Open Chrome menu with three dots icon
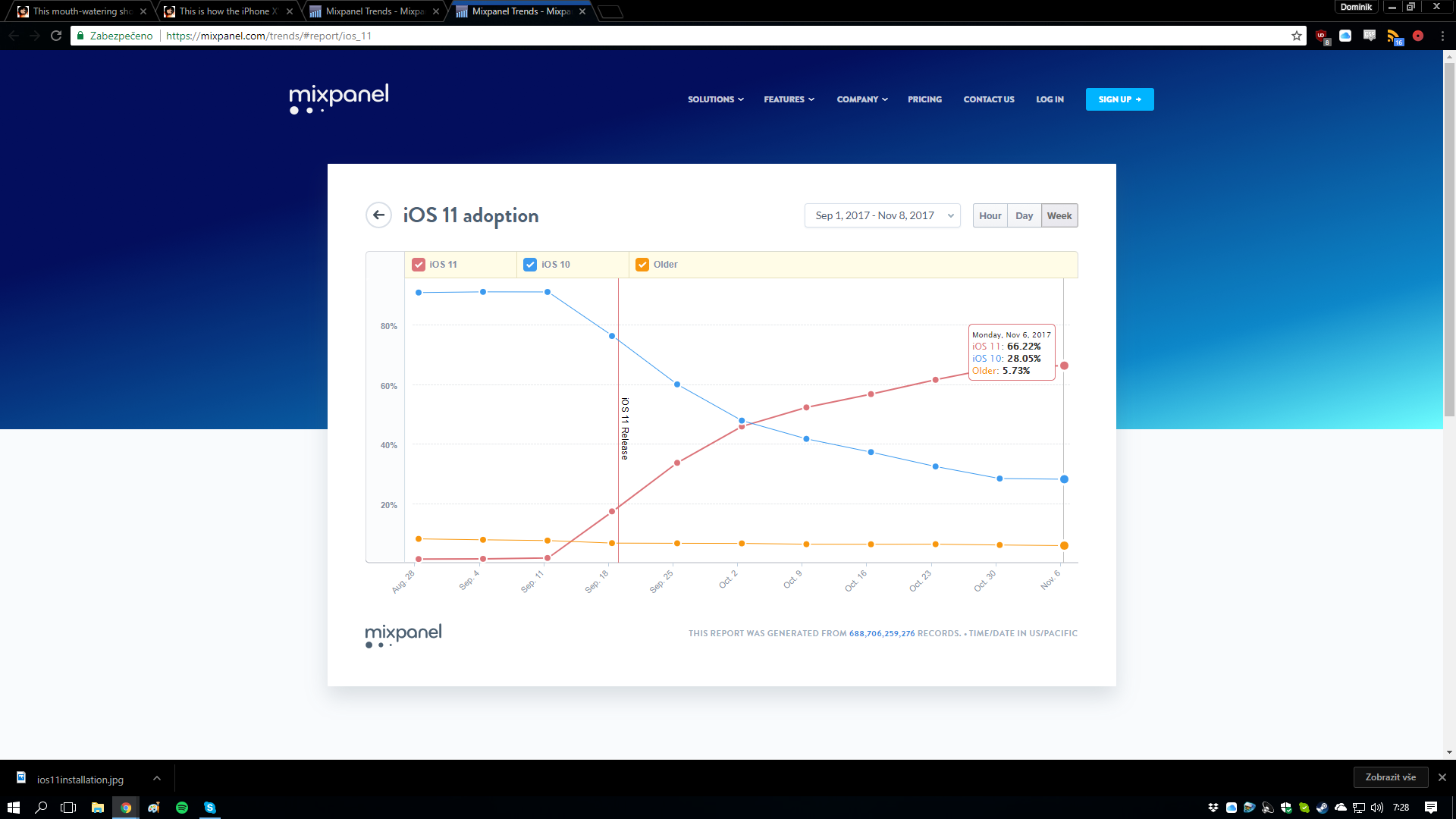This screenshot has height=819, width=1456. [x=1442, y=36]
